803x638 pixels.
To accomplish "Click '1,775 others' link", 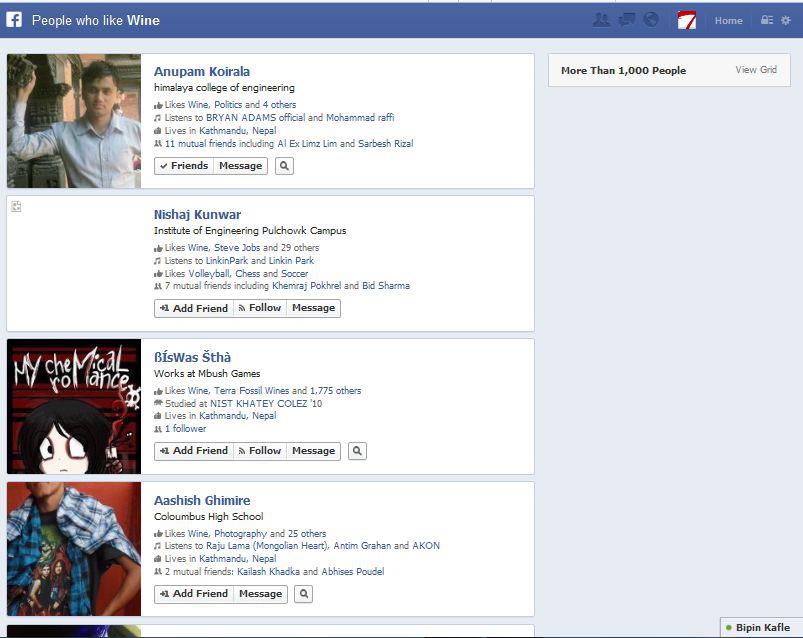I will [x=335, y=391].
